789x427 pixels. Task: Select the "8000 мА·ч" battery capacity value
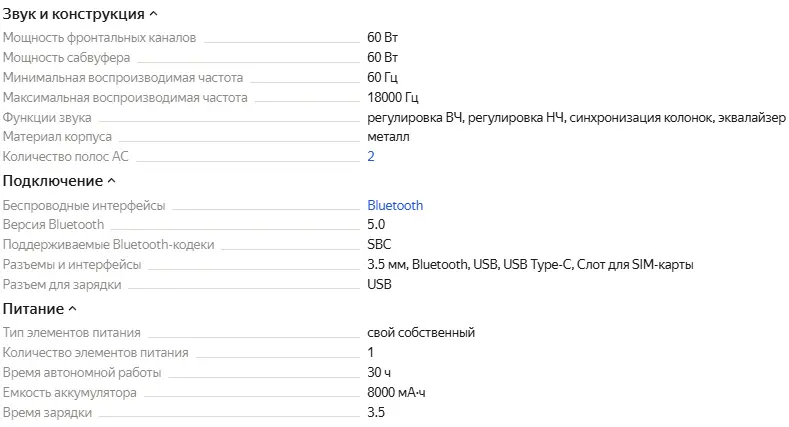pos(402,392)
